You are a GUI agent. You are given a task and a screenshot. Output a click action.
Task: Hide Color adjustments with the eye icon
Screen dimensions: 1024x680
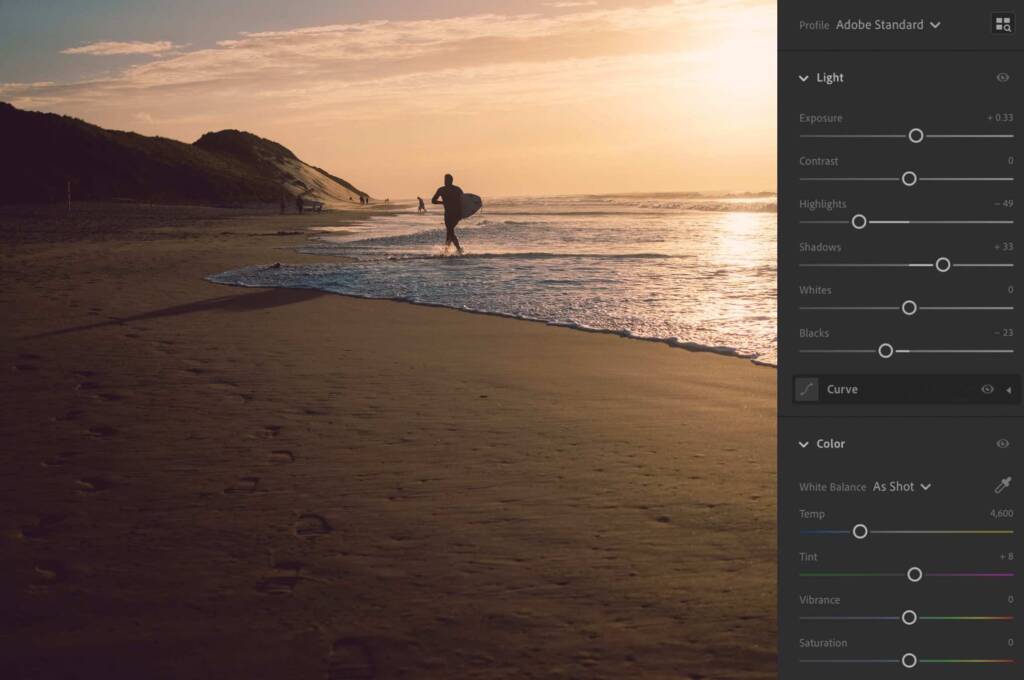click(1004, 444)
